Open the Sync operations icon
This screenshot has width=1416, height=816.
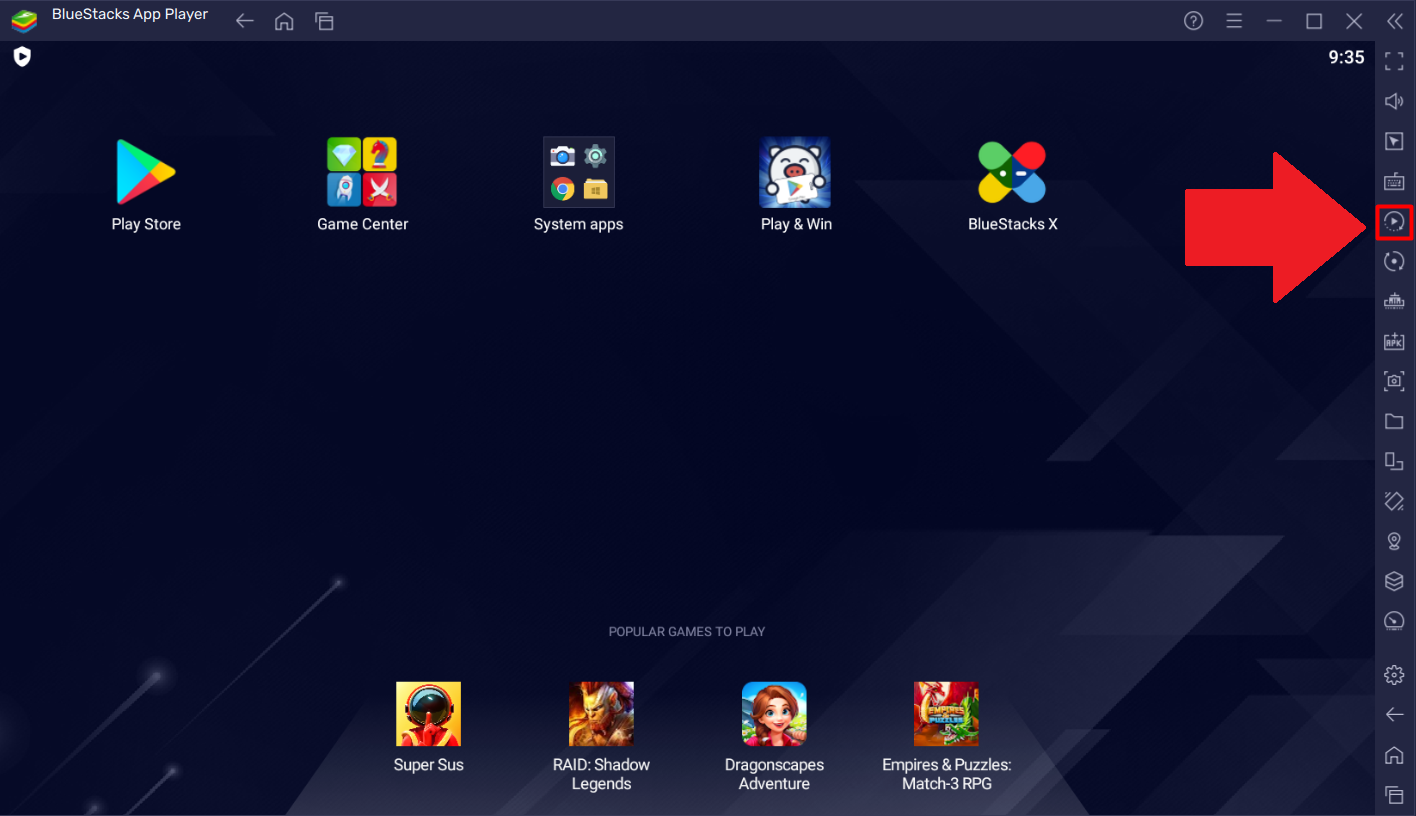pyautogui.click(x=1394, y=261)
